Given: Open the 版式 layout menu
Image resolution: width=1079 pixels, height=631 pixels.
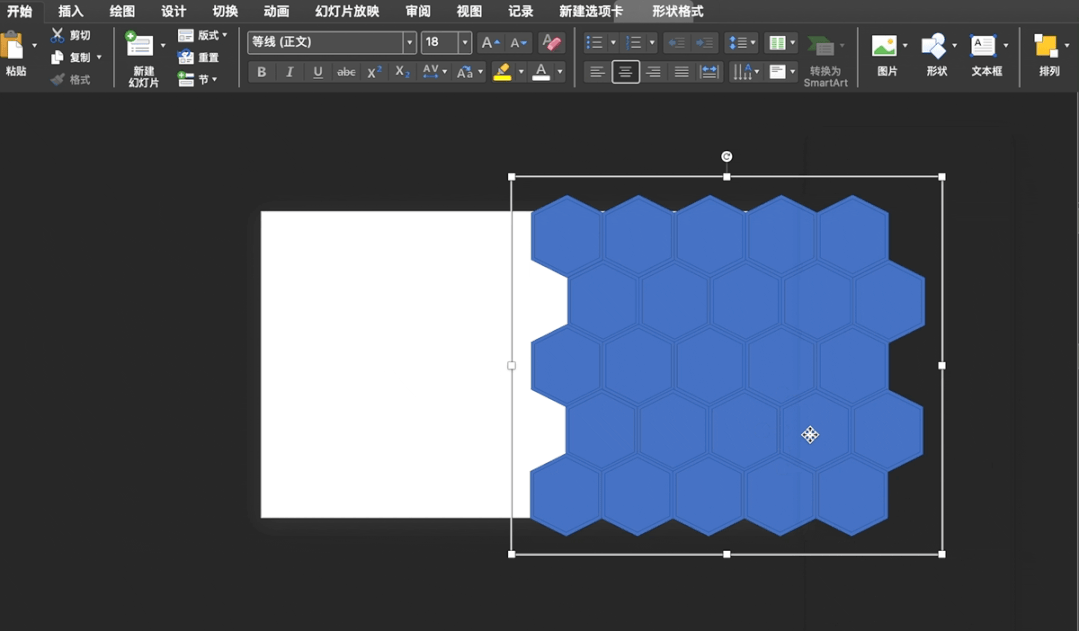Looking at the screenshot, I should coord(202,35).
